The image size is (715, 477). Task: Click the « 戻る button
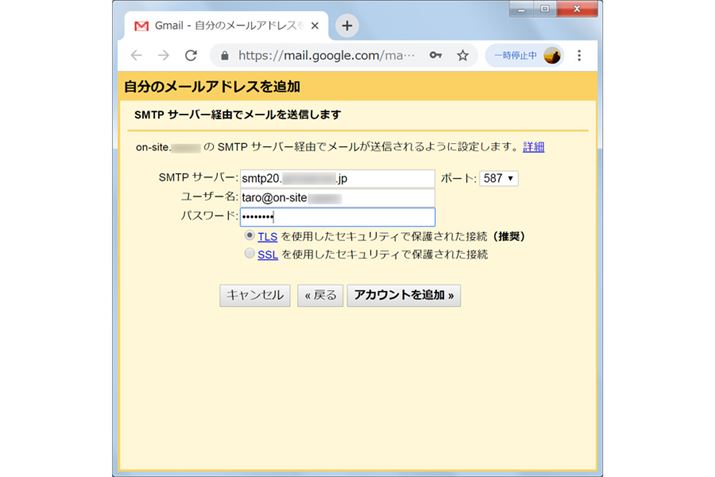pyautogui.click(x=319, y=295)
